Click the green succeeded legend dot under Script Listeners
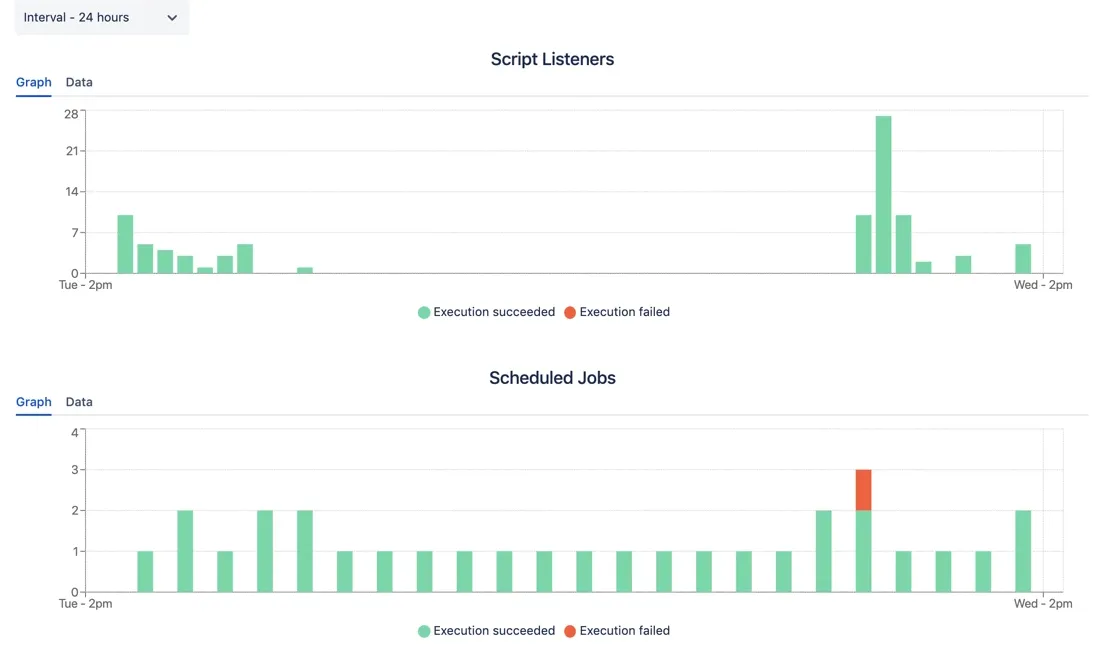The height and width of the screenshot is (646, 1108). pos(423,312)
